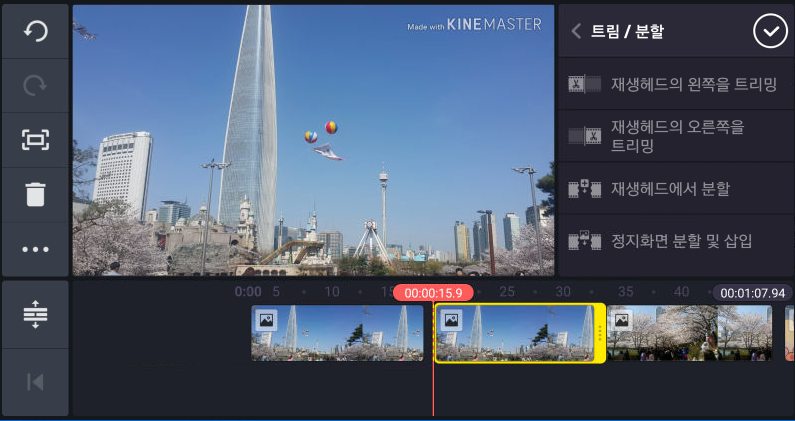Go back using the chevron beside 트림 / 분할
Image resolution: width=795 pixels, height=421 pixels.
coord(576,31)
